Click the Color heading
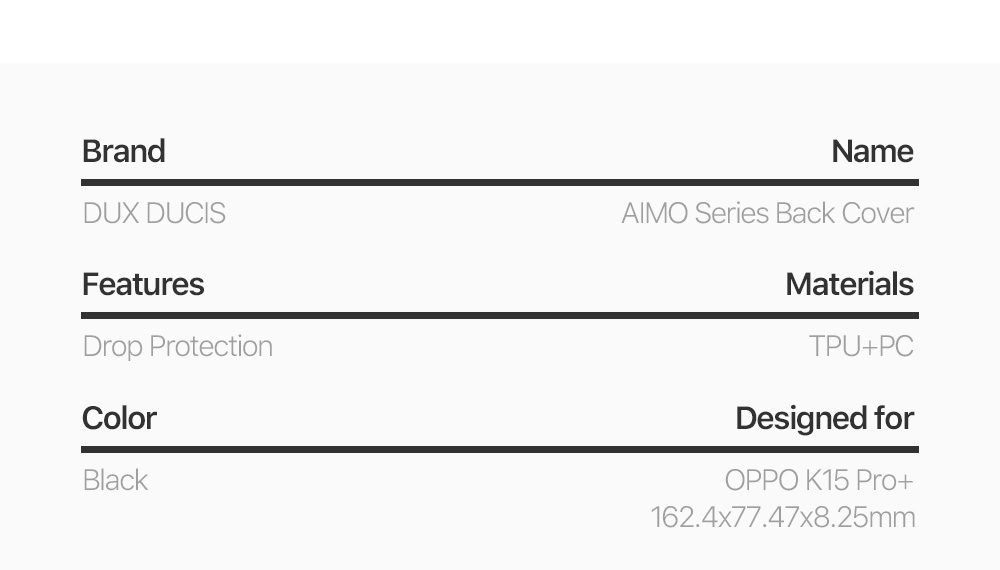1000x570 pixels. pyautogui.click(x=119, y=418)
